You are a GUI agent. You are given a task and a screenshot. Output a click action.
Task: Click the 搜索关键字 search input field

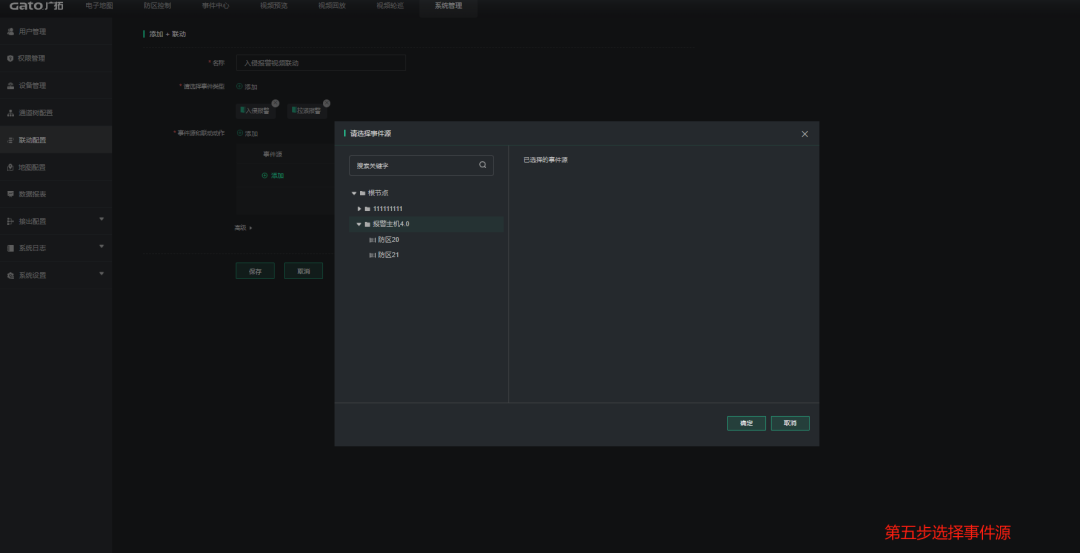point(414,165)
